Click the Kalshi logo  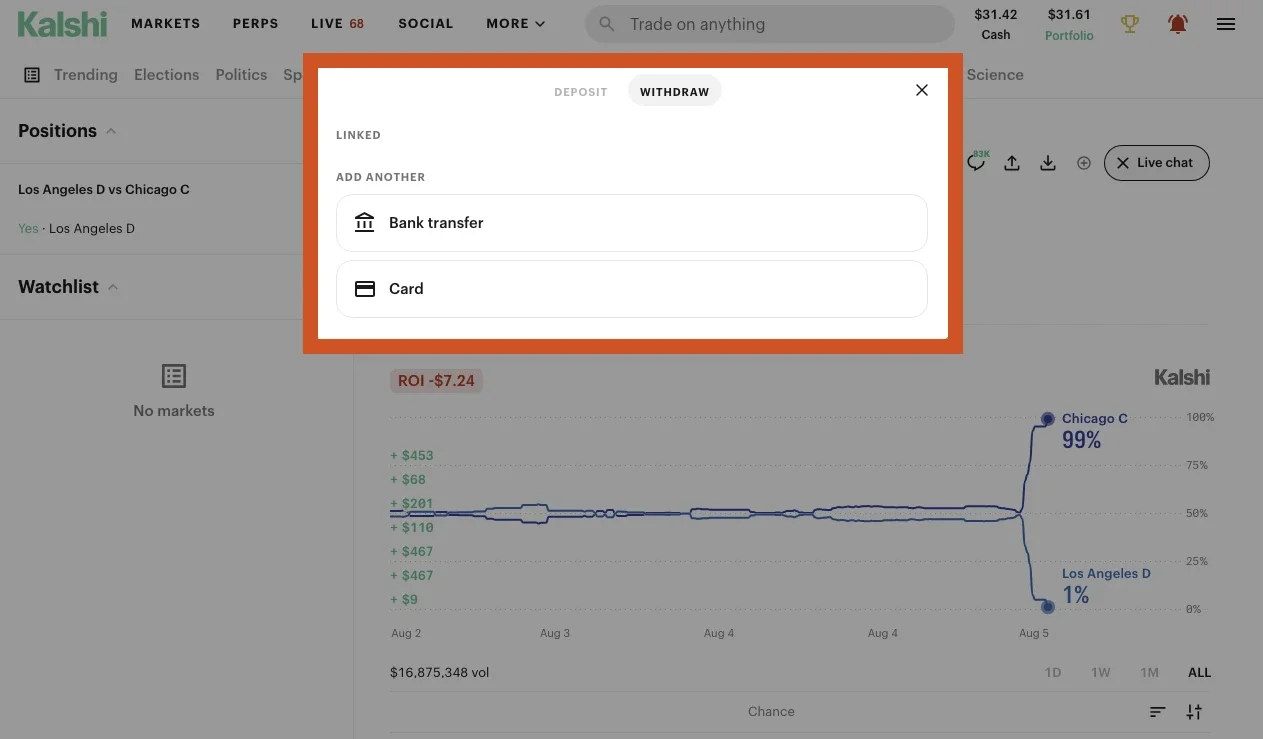pyautogui.click(x=62, y=24)
